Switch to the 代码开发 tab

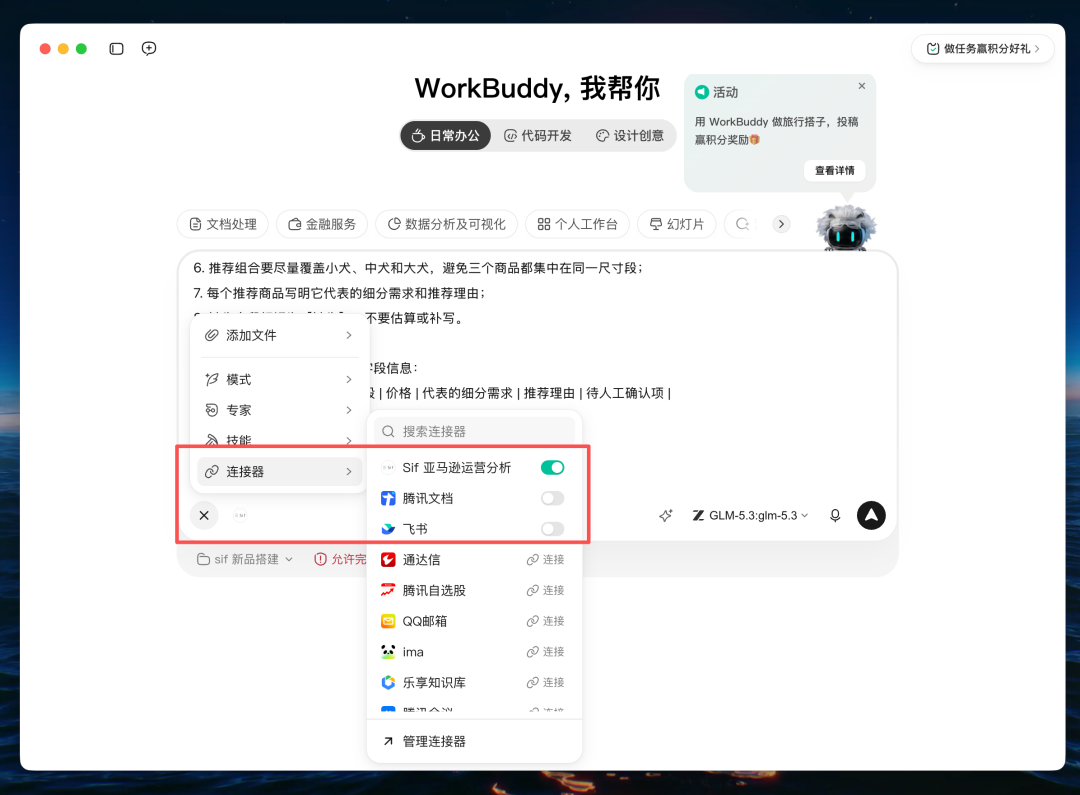(538, 136)
